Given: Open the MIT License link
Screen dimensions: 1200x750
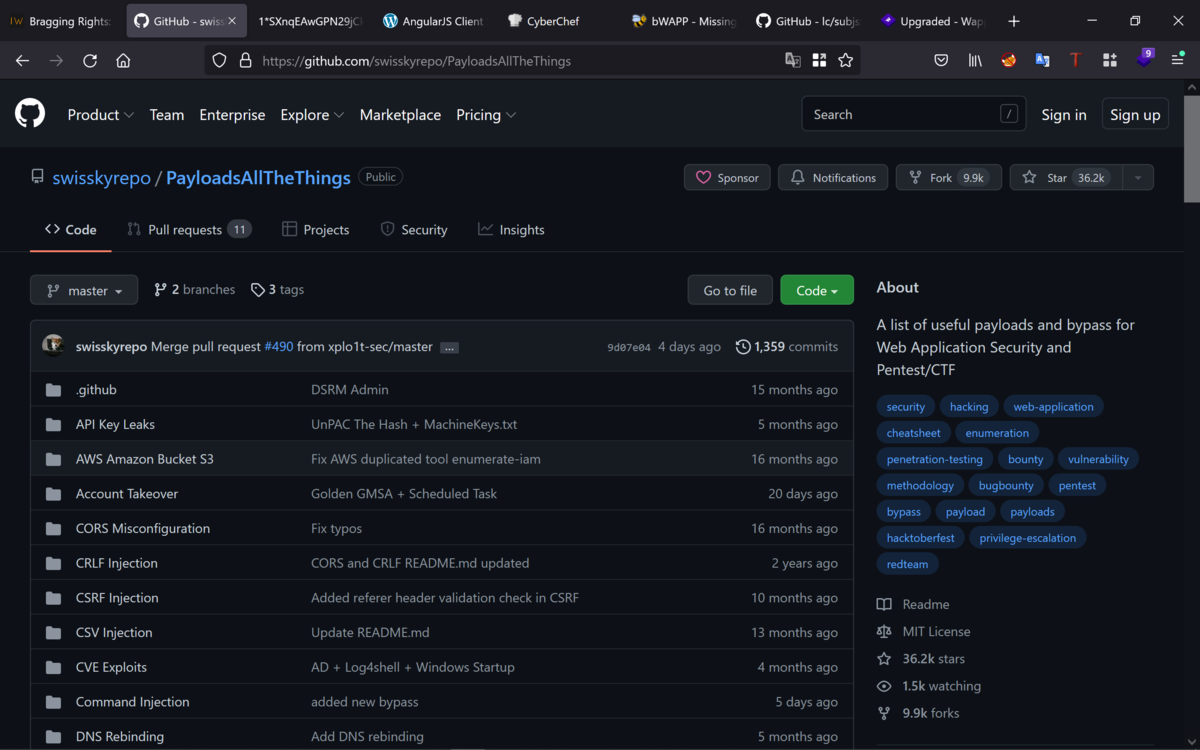Looking at the screenshot, I should pos(923,632).
